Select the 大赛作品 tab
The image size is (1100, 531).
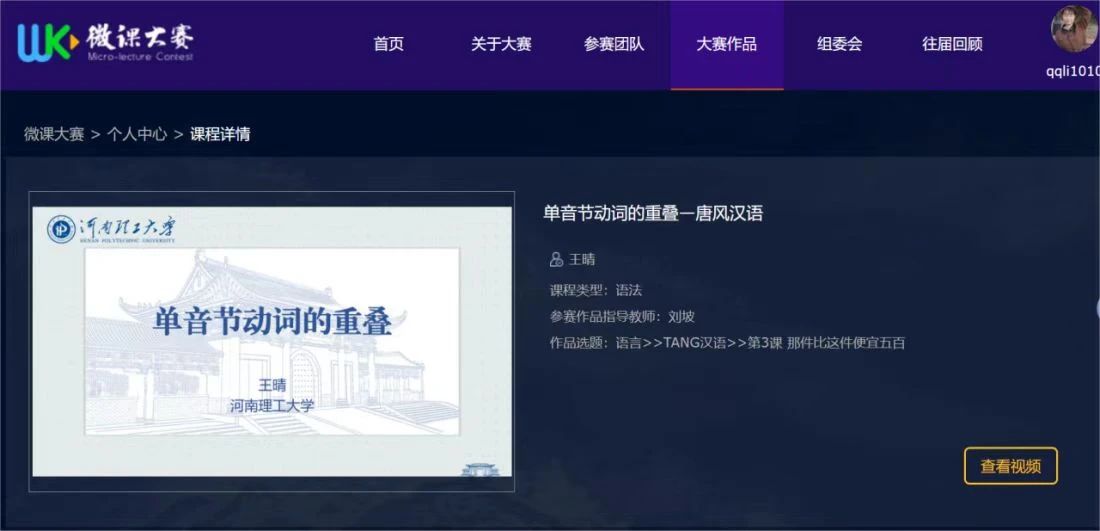(x=727, y=45)
